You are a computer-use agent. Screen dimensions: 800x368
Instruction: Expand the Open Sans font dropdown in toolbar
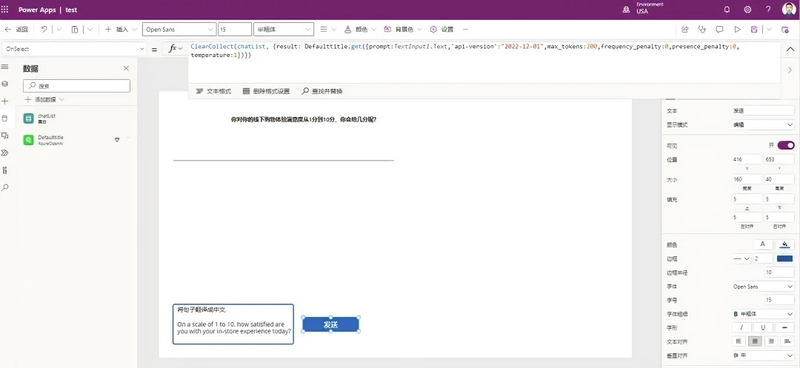pyautogui.click(x=179, y=30)
